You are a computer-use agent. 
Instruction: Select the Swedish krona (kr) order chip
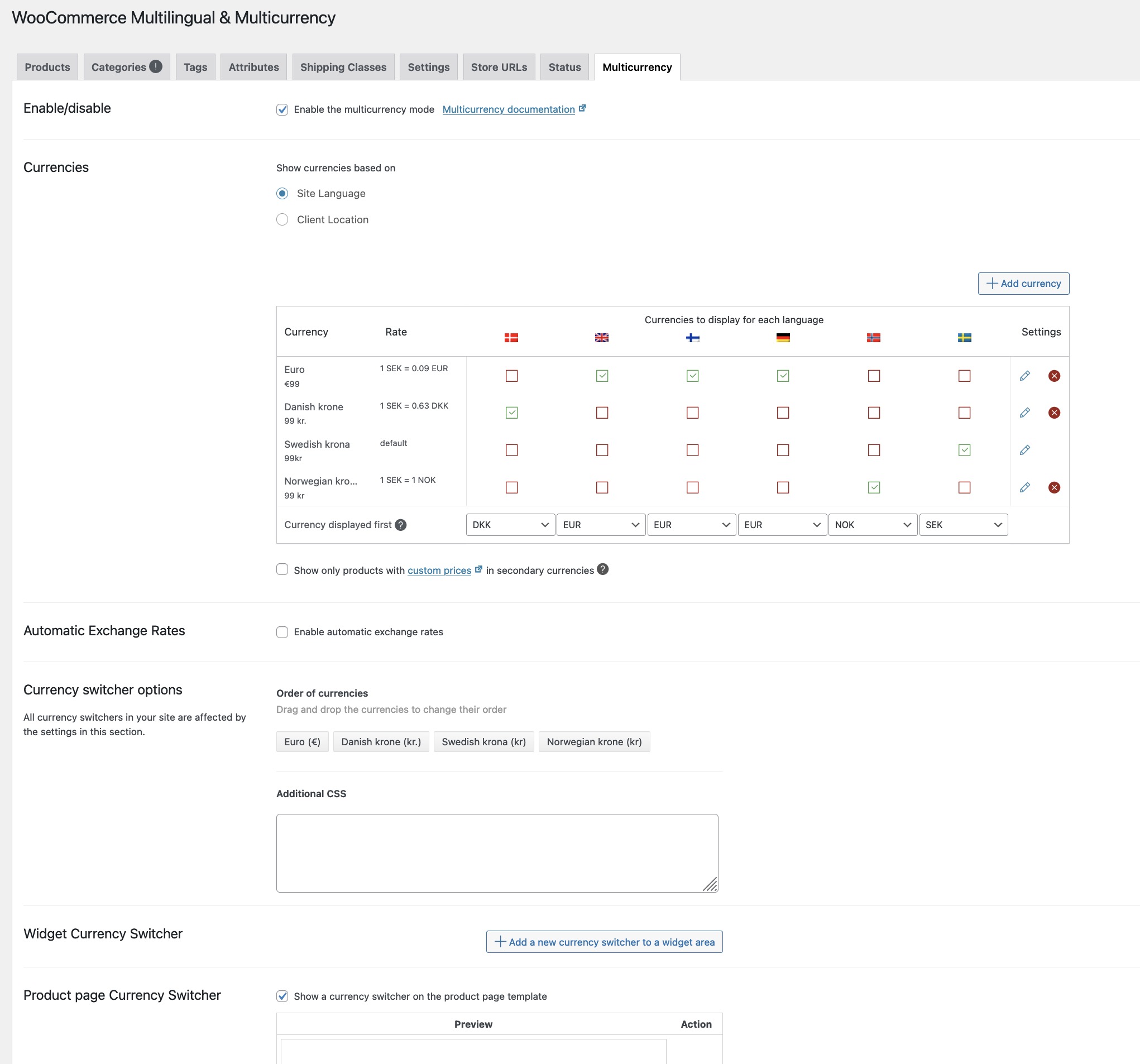[x=484, y=742]
